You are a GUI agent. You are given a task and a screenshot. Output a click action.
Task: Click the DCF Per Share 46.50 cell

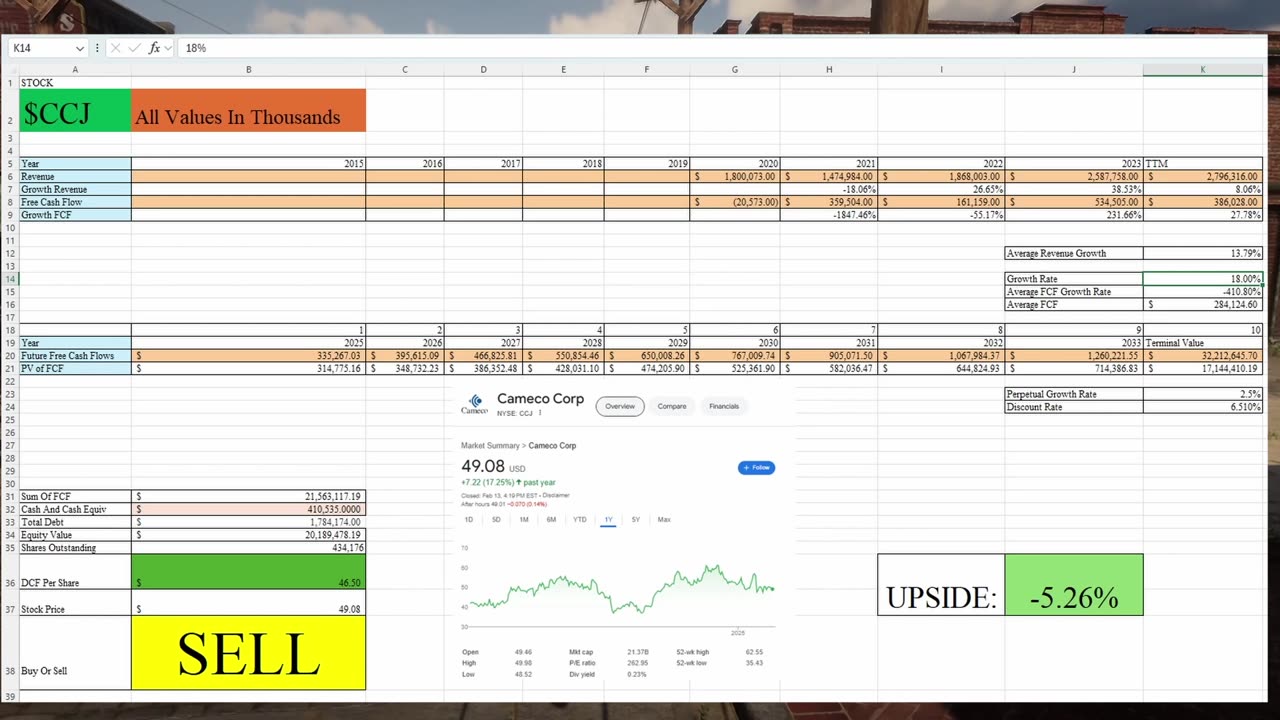(248, 572)
